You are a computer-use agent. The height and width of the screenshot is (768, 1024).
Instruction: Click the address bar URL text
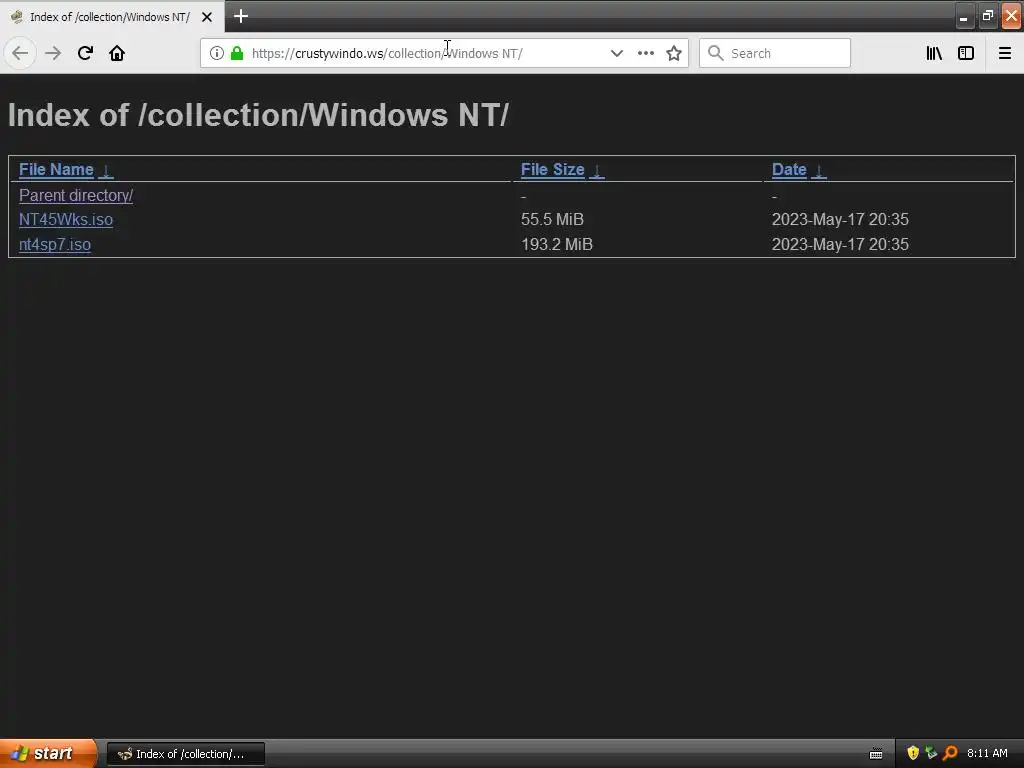coord(387,54)
